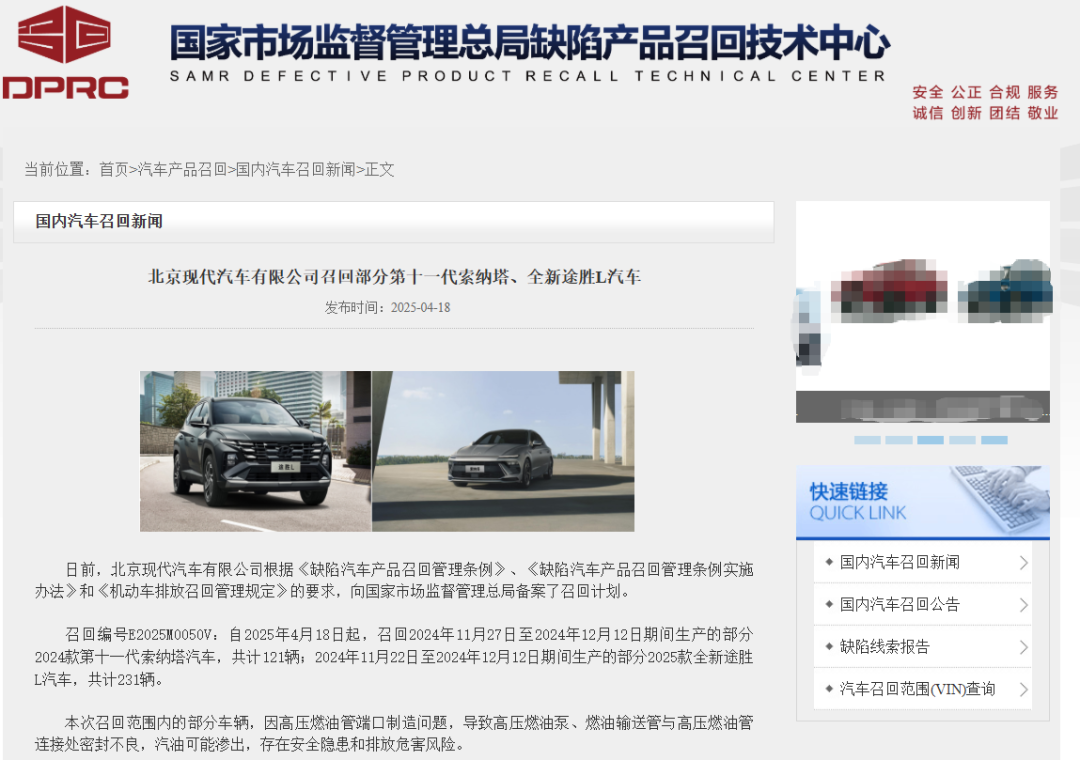Open 国内汽车召回新闻 breadcrumb link
This screenshot has height=760, width=1080.
[295, 170]
